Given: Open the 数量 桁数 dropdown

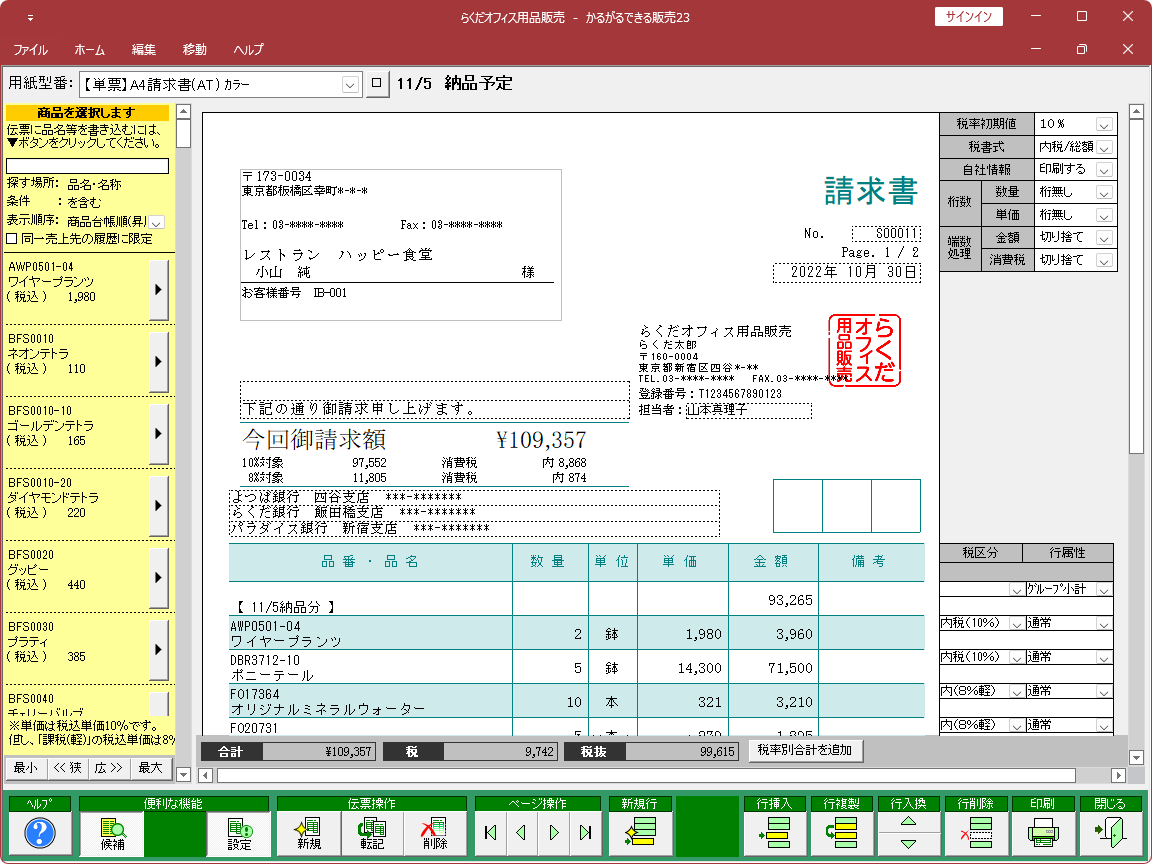Looking at the screenshot, I should [1104, 192].
